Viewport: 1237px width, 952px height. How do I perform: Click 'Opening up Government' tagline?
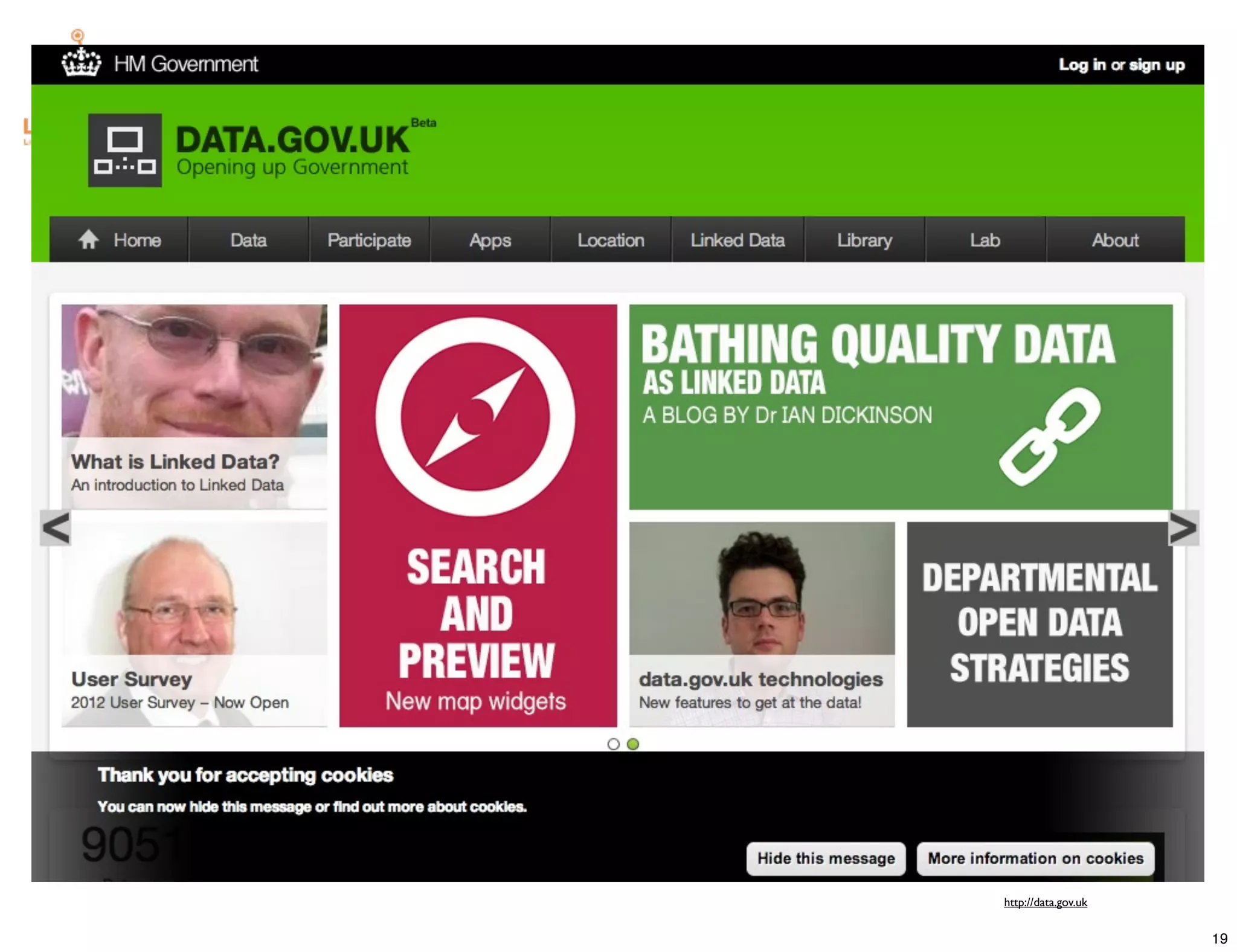(292, 167)
